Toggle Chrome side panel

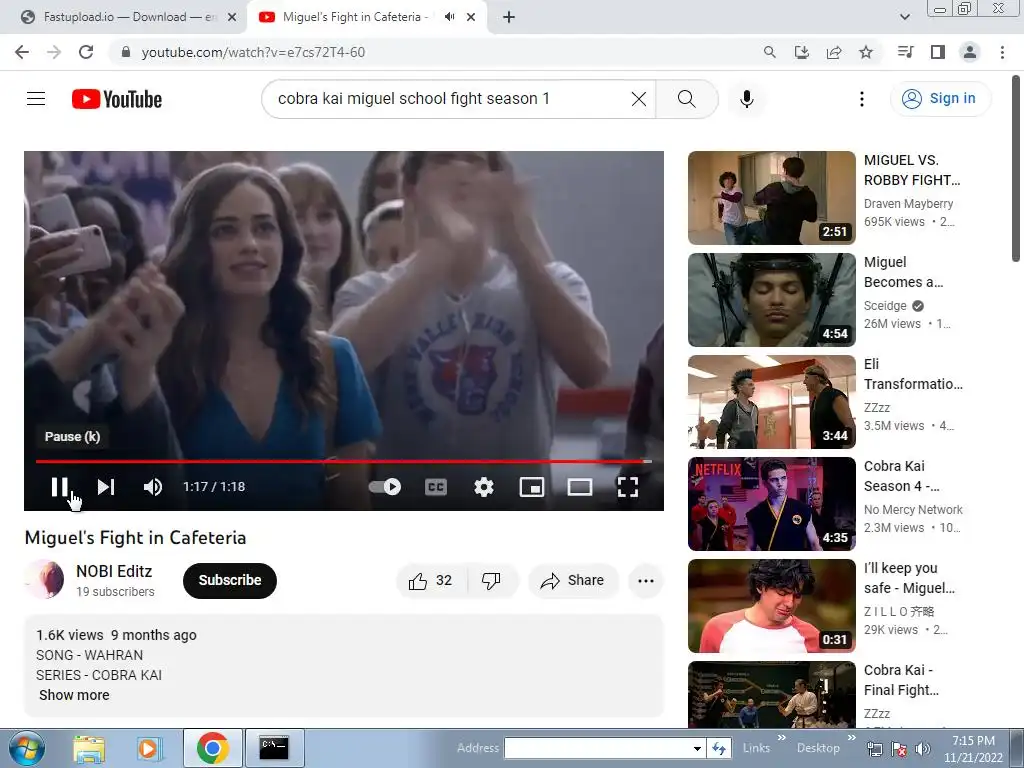click(938, 52)
